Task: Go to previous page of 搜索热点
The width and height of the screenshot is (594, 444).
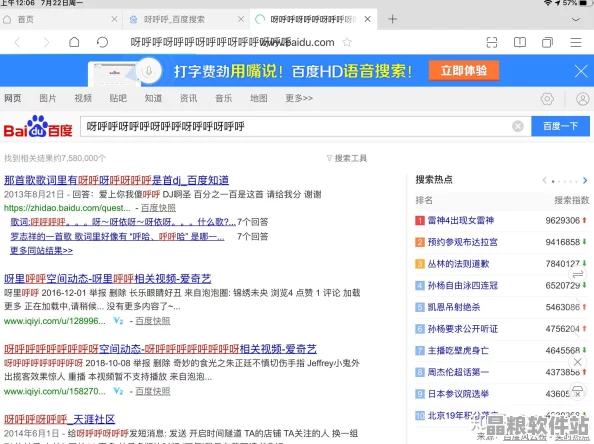Action: pos(544,180)
